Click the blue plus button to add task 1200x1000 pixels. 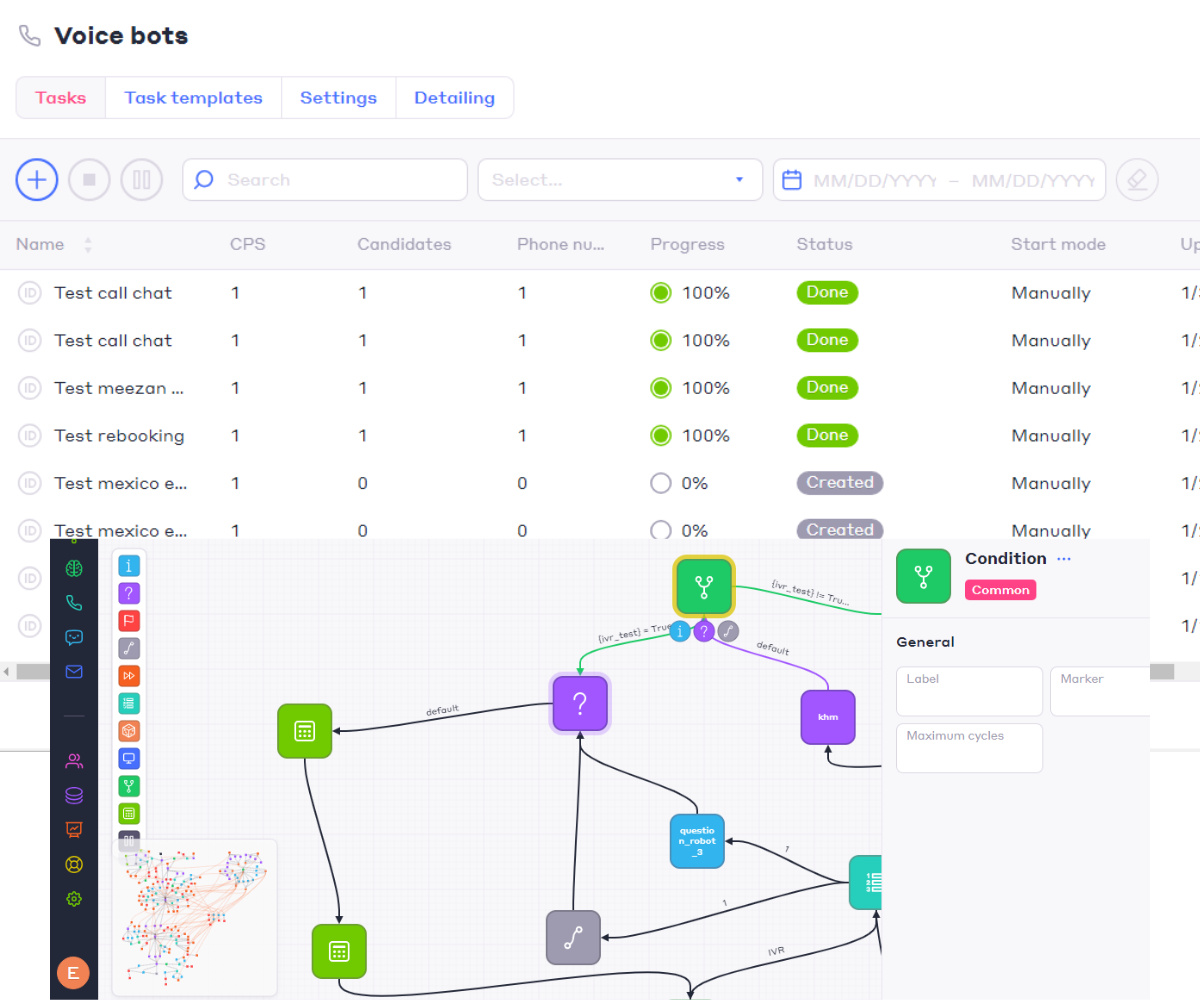click(x=37, y=180)
